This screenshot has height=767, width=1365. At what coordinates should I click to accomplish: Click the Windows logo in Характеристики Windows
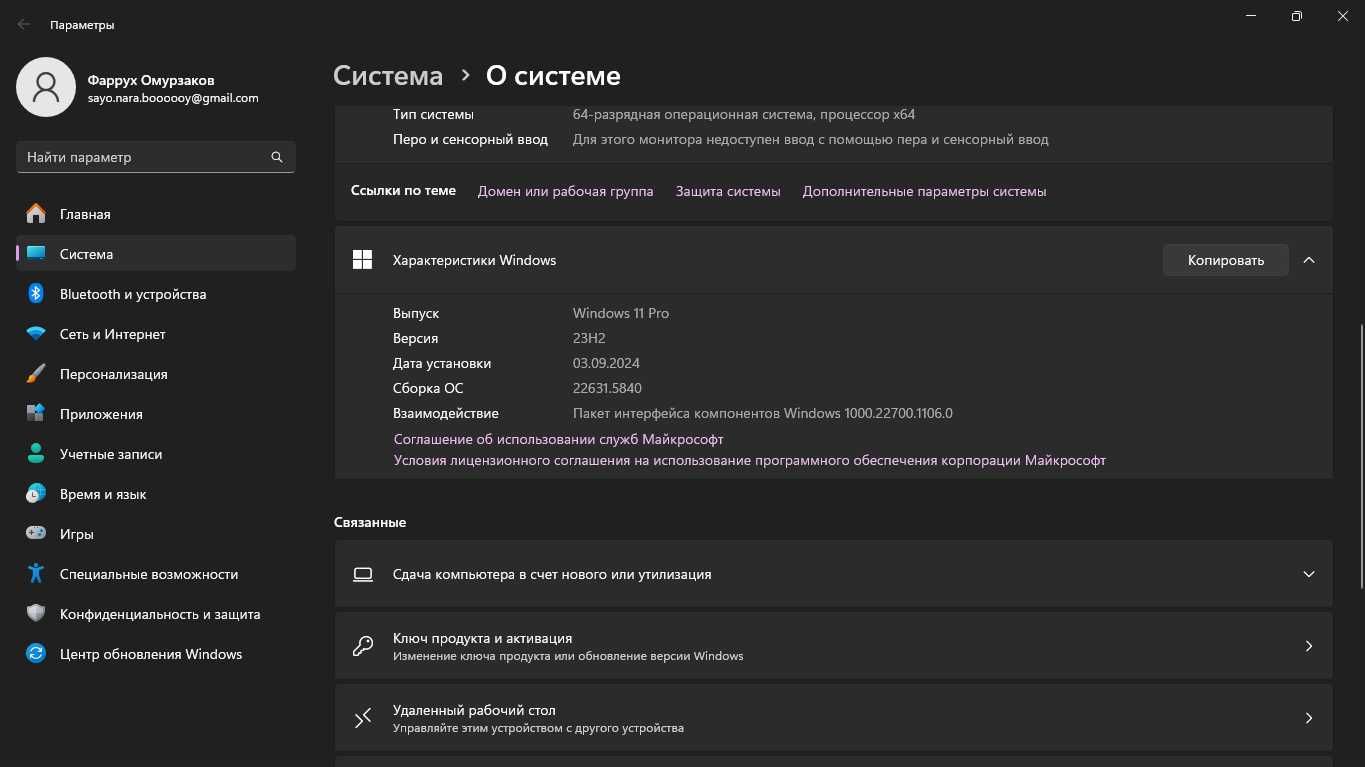pyautogui.click(x=362, y=260)
